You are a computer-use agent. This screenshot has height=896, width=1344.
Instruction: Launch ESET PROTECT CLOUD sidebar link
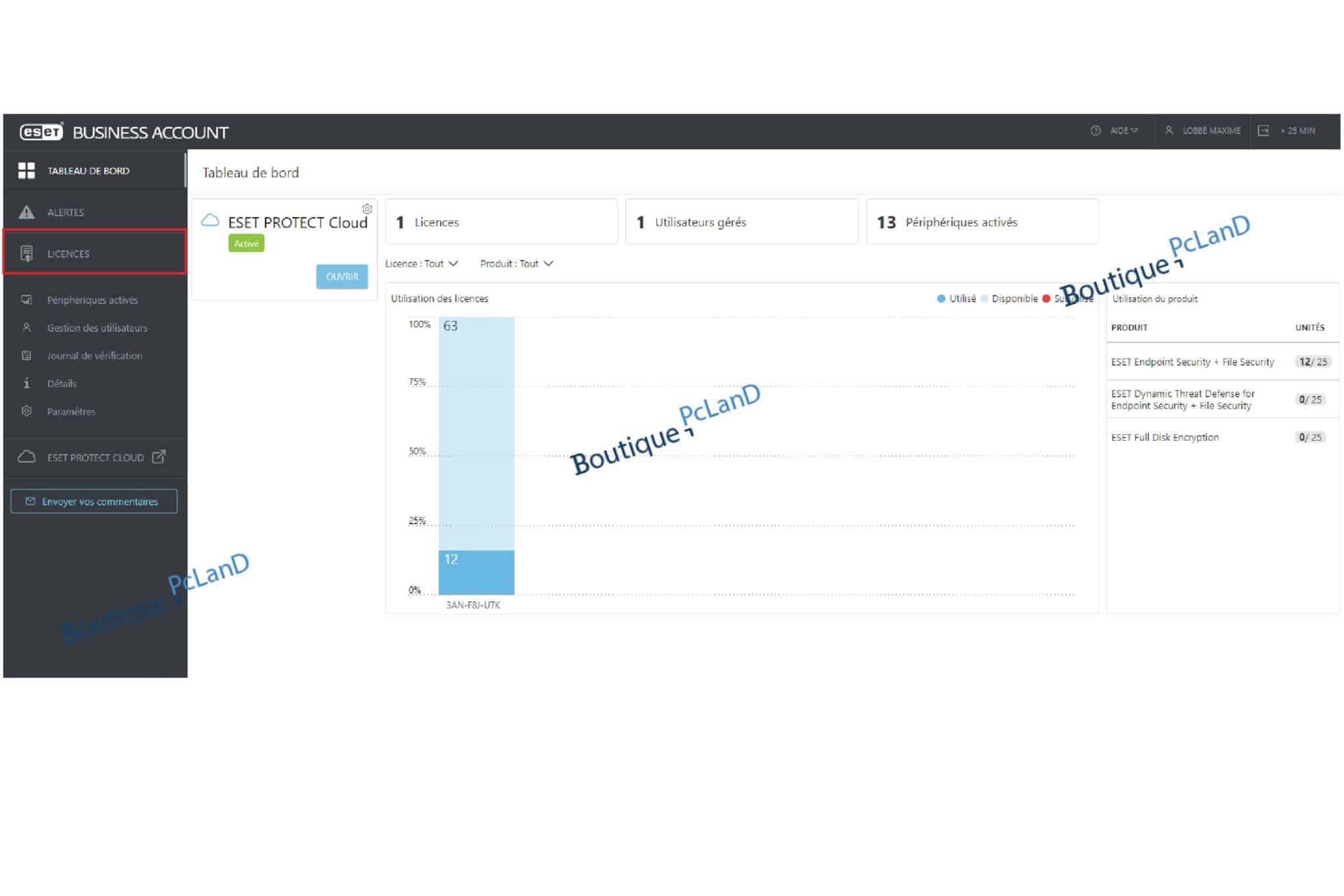point(95,457)
